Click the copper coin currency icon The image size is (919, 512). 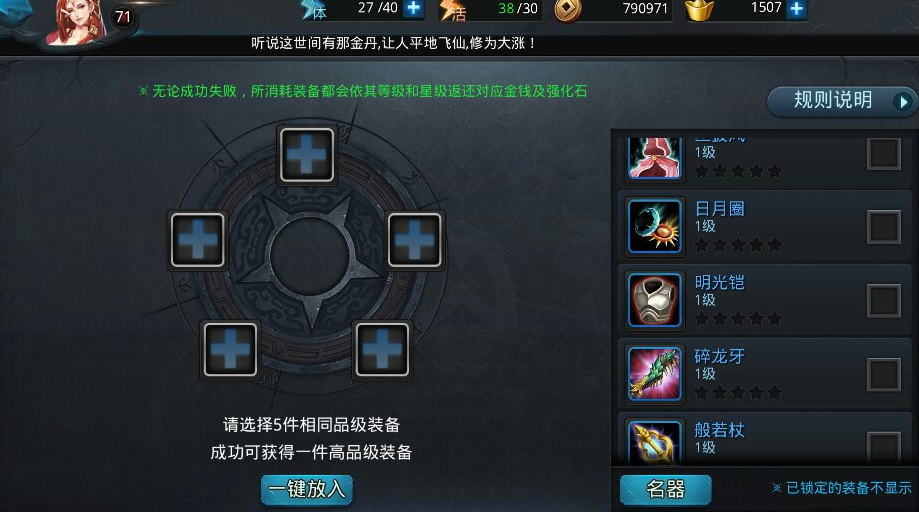pyautogui.click(x=568, y=10)
